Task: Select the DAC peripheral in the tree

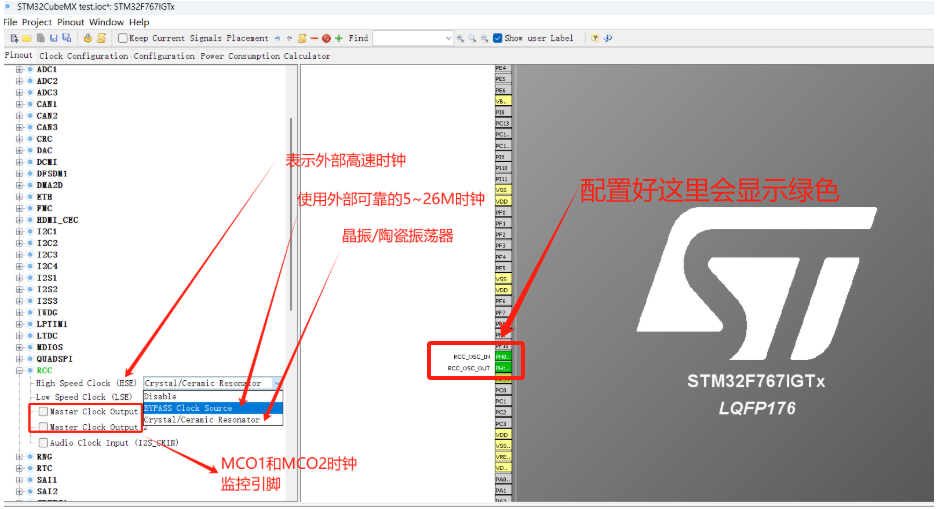Action: [x=44, y=151]
